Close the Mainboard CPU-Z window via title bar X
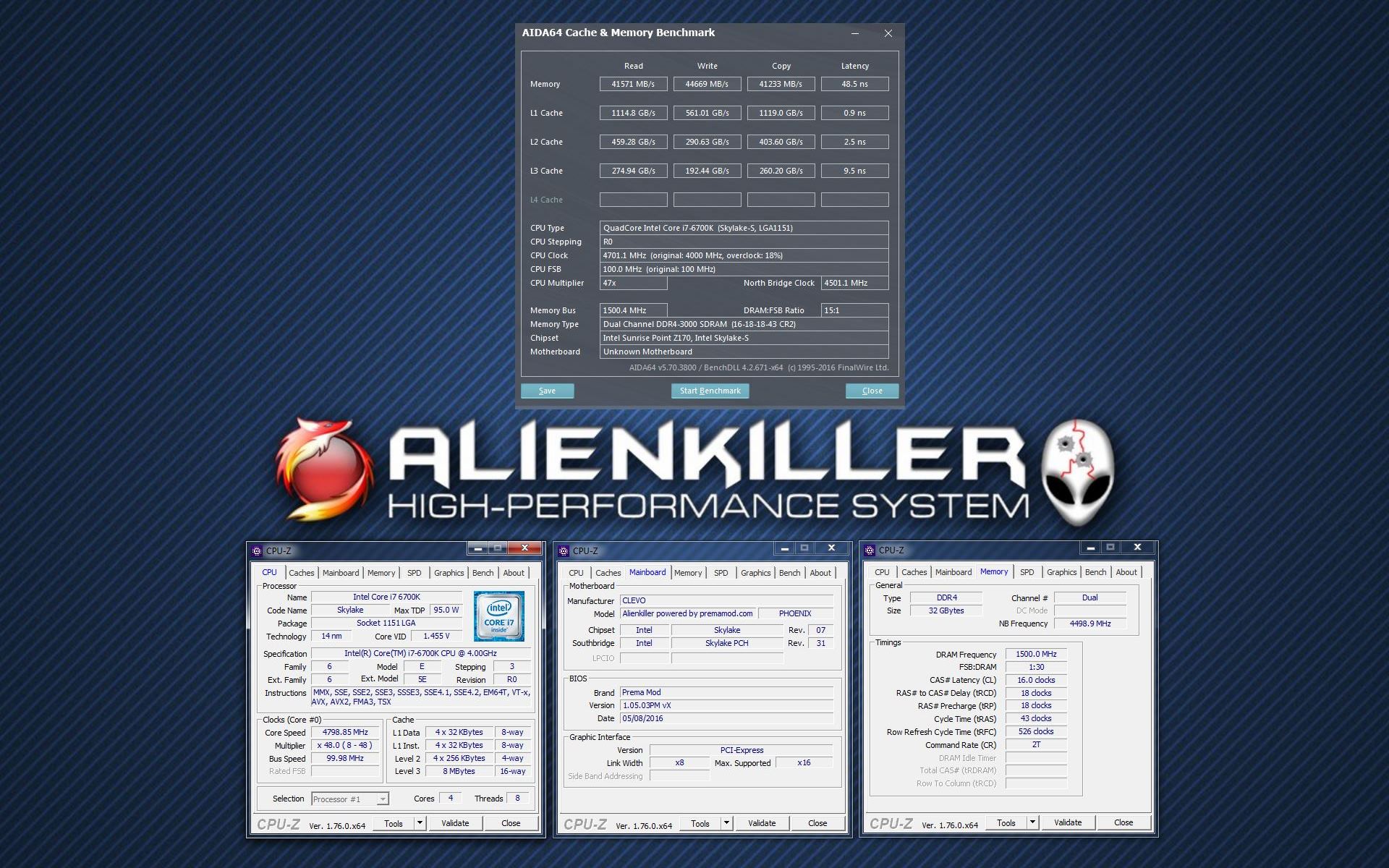 pyautogui.click(x=831, y=548)
